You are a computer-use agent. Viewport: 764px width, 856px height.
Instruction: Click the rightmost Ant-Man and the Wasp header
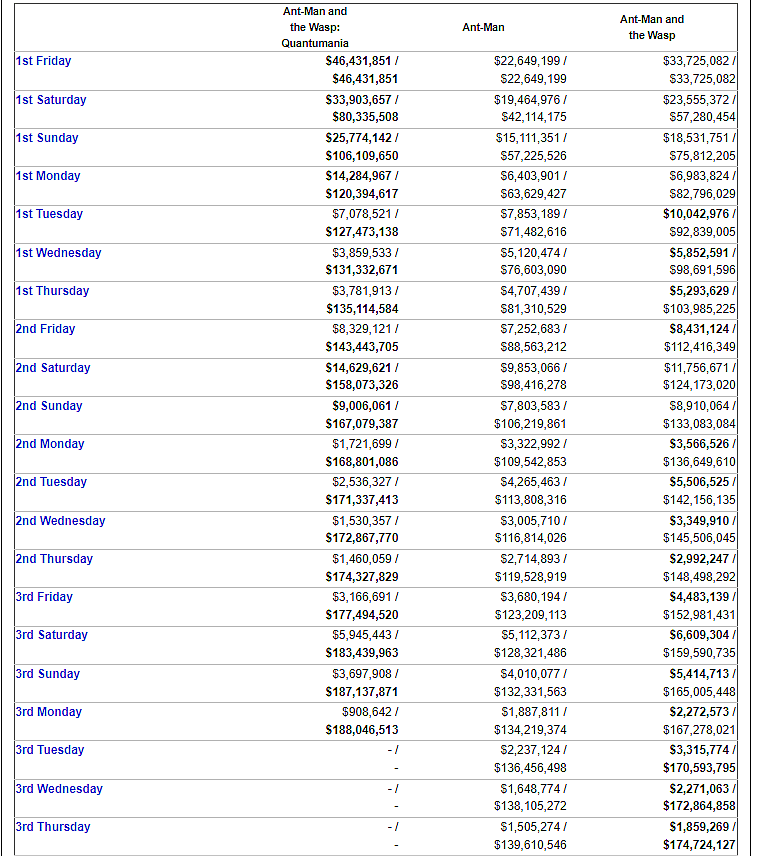click(x=652, y=27)
